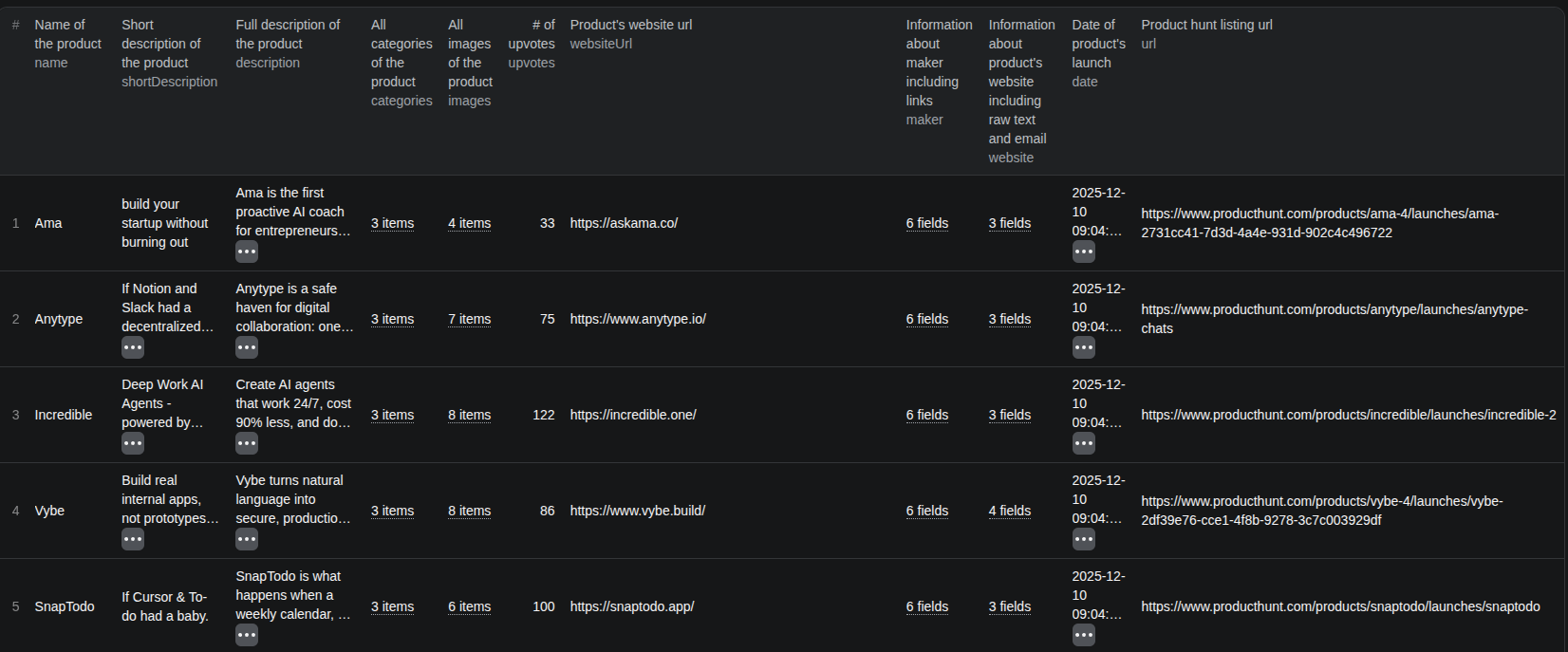The width and height of the screenshot is (1568, 652).
Task: Expand Vybe's launch date ellipsis button
Action: pyautogui.click(x=1083, y=539)
